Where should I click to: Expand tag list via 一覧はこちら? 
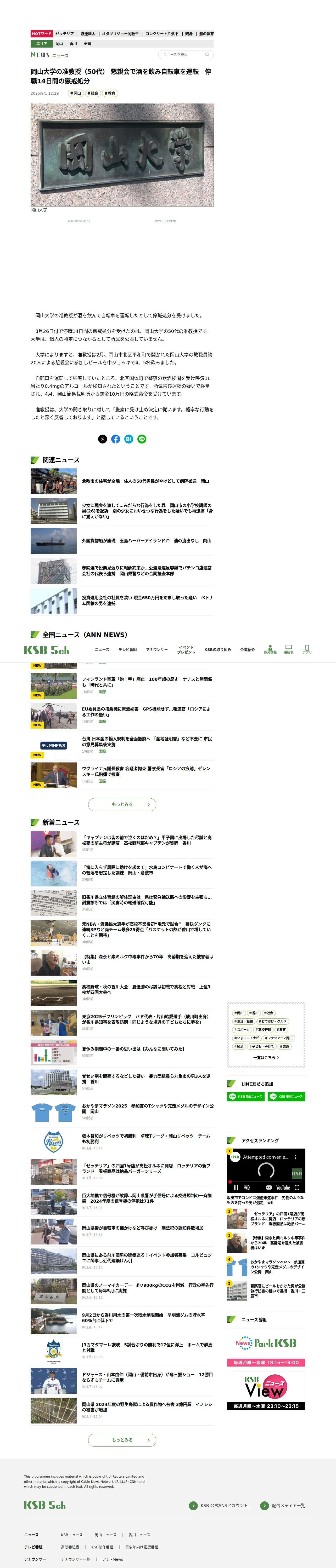coord(266,1057)
